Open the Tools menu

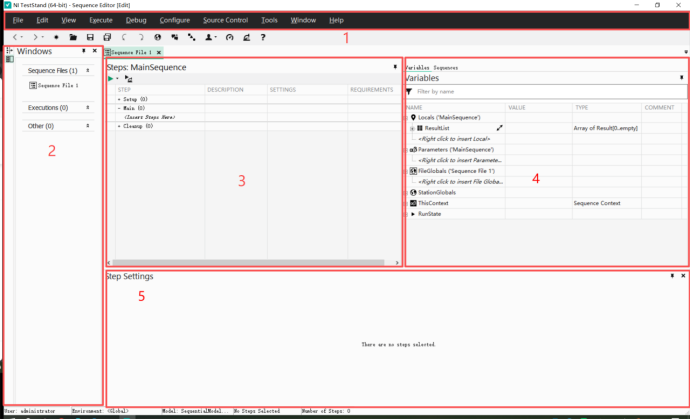click(269, 20)
